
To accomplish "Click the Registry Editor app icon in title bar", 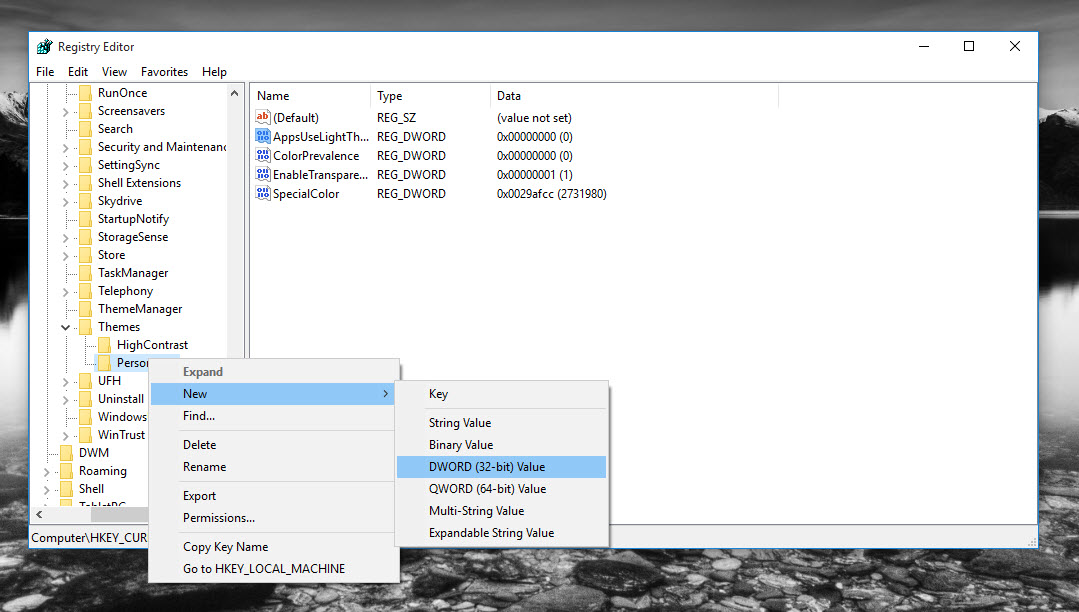I will (44, 47).
